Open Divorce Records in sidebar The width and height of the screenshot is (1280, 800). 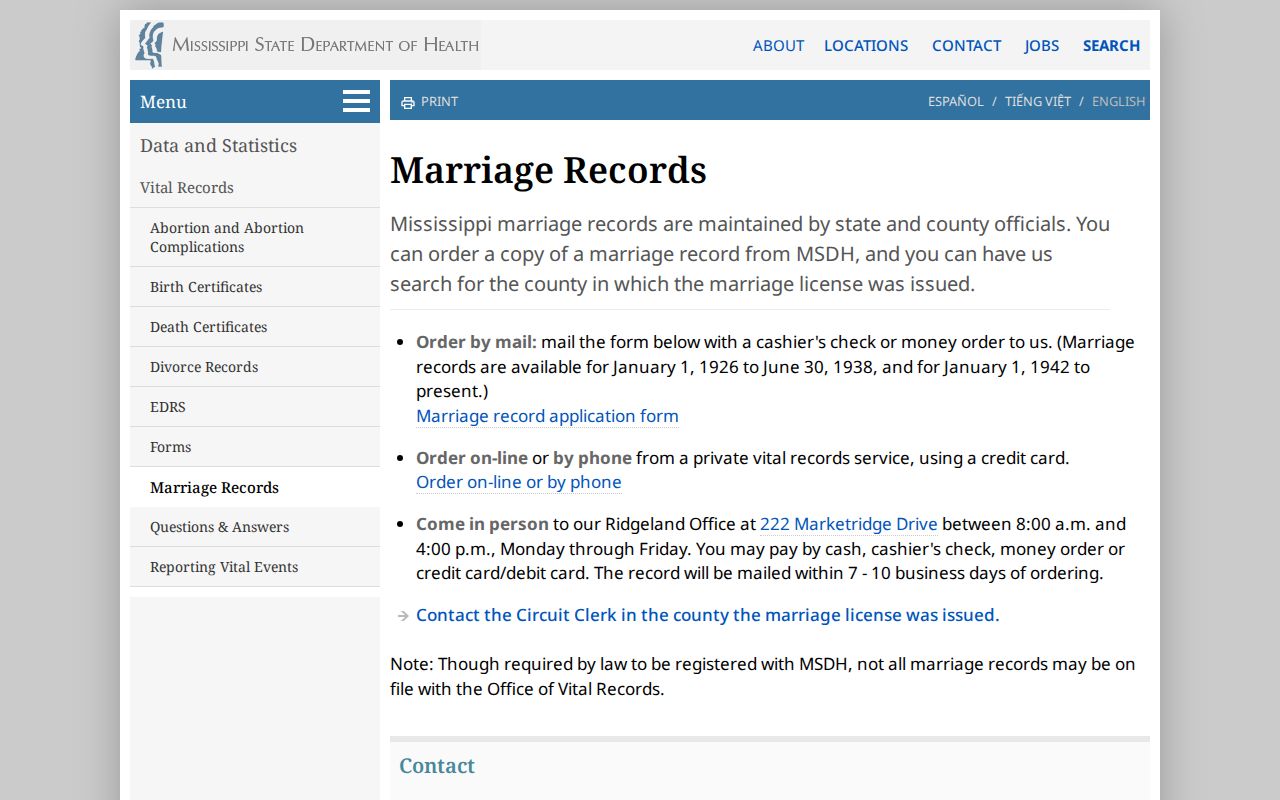tap(255, 367)
